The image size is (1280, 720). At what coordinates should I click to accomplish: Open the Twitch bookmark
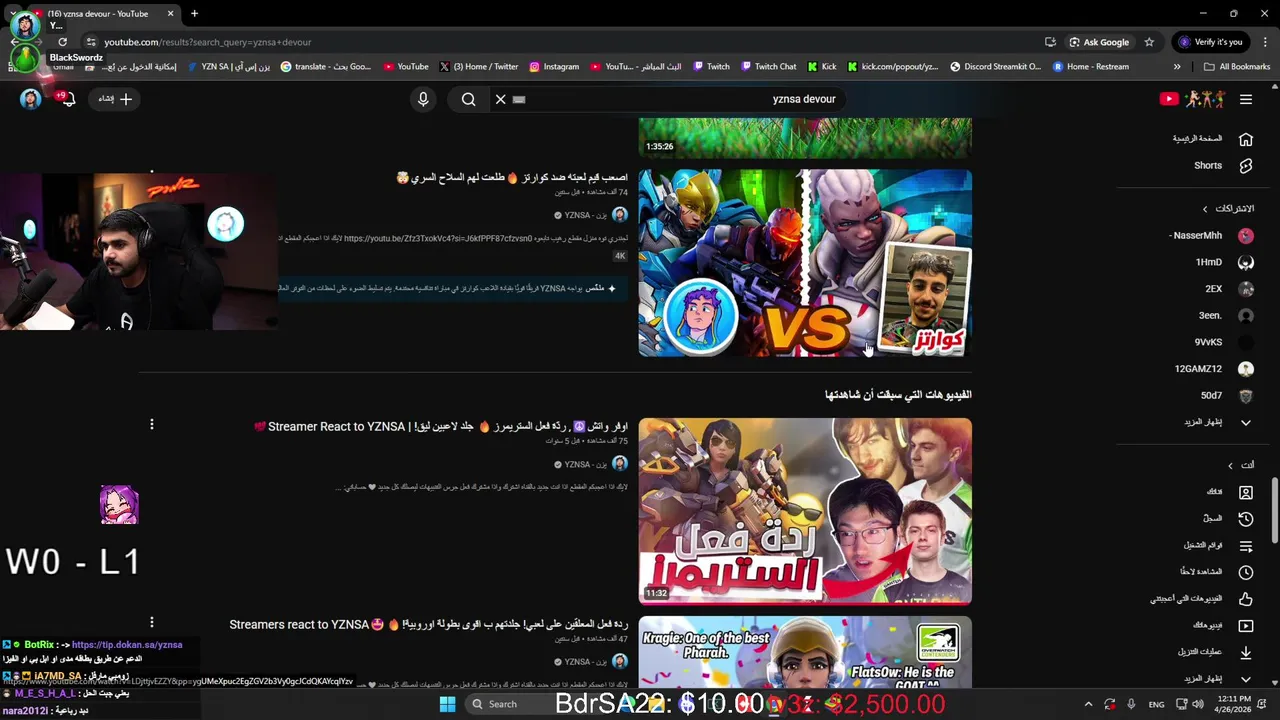coord(711,67)
